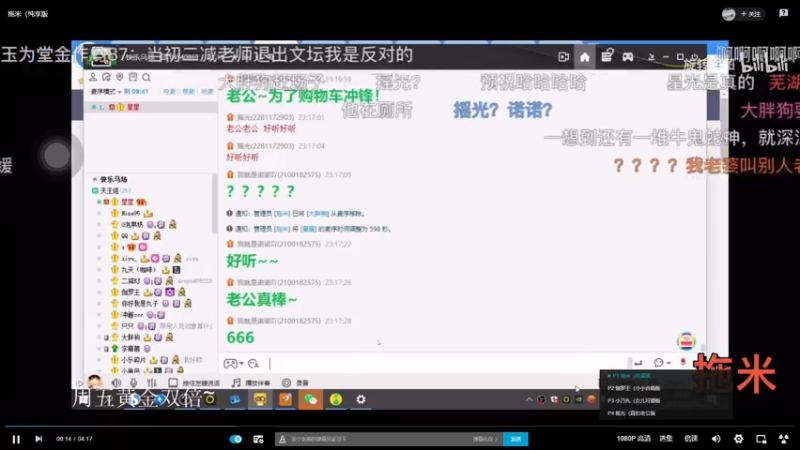The image size is (800, 450).
Task: Open YY home icon in title bar
Action: click(585, 57)
